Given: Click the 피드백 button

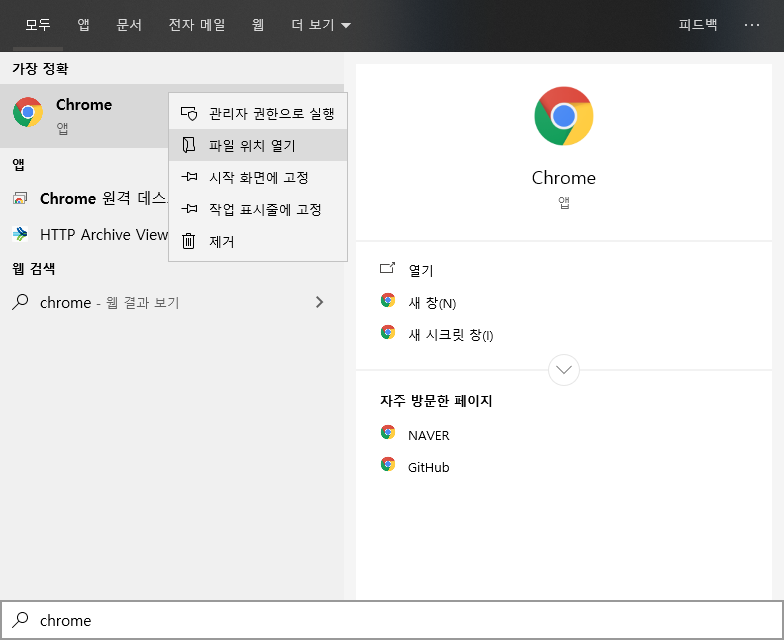Looking at the screenshot, I should [698, 24].
